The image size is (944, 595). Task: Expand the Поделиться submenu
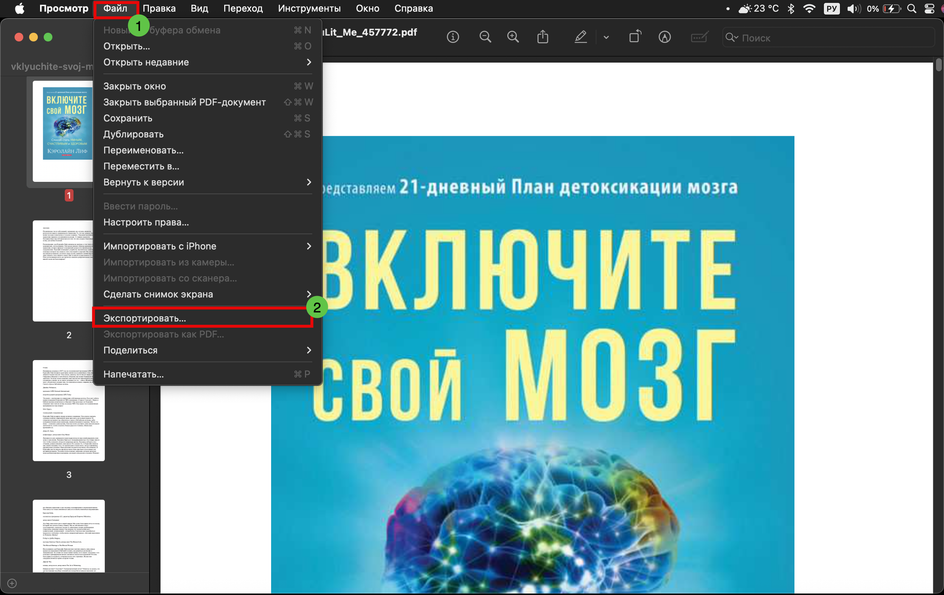coord(207,350)
